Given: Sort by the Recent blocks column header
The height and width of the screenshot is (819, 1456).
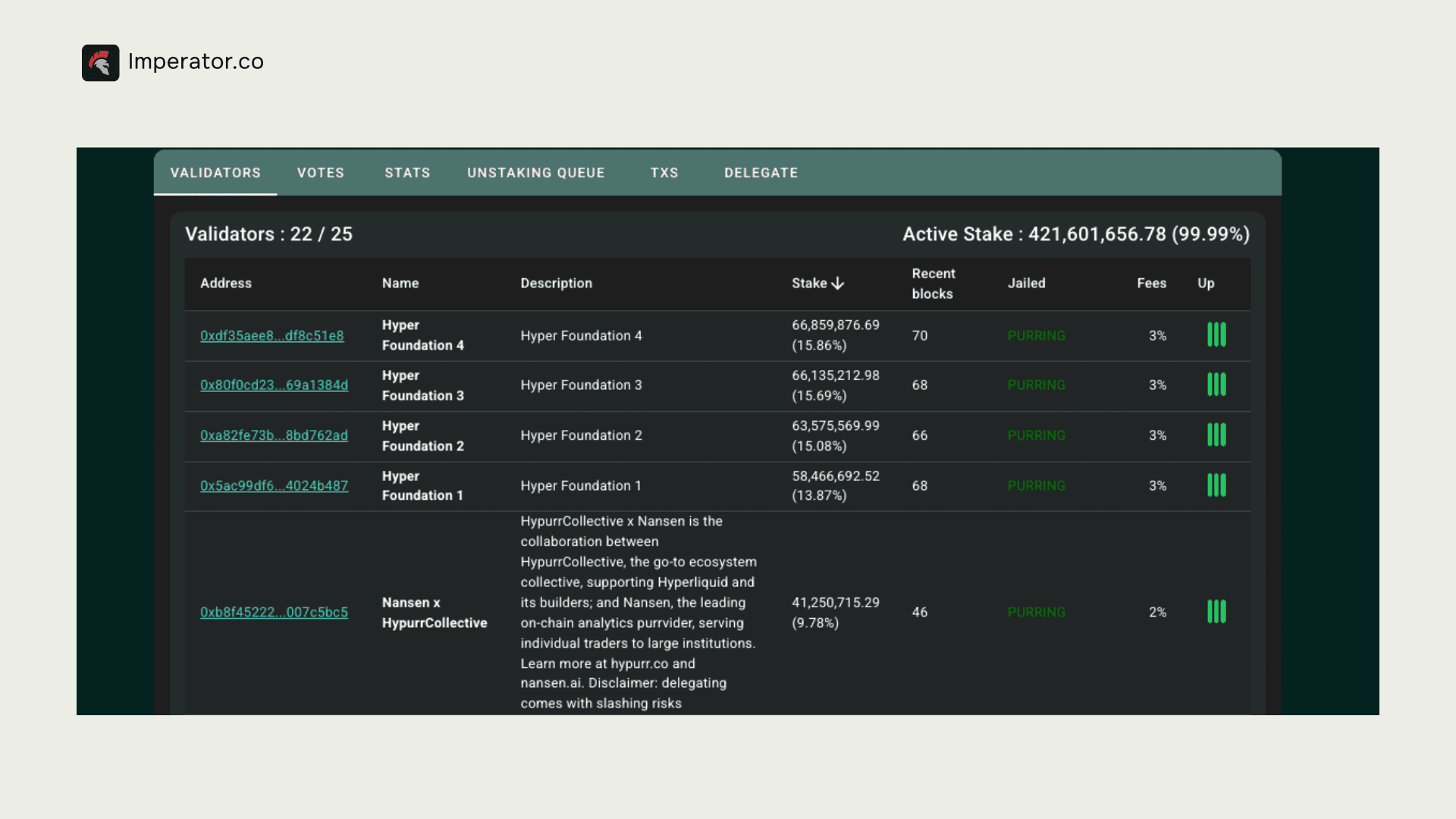Looking at the screenshot, I should pyautogui.click(x=934, y=284).
